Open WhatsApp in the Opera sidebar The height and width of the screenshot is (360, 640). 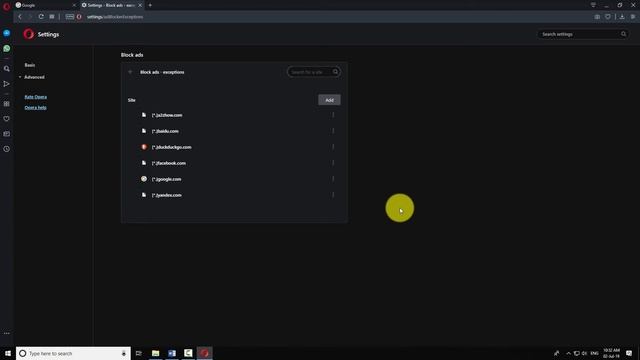7,49
